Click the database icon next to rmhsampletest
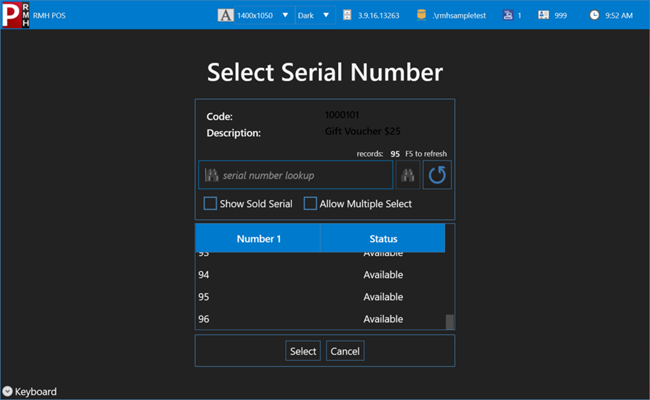The height and width of the screenshot is (400, 650). click(421, 15)
